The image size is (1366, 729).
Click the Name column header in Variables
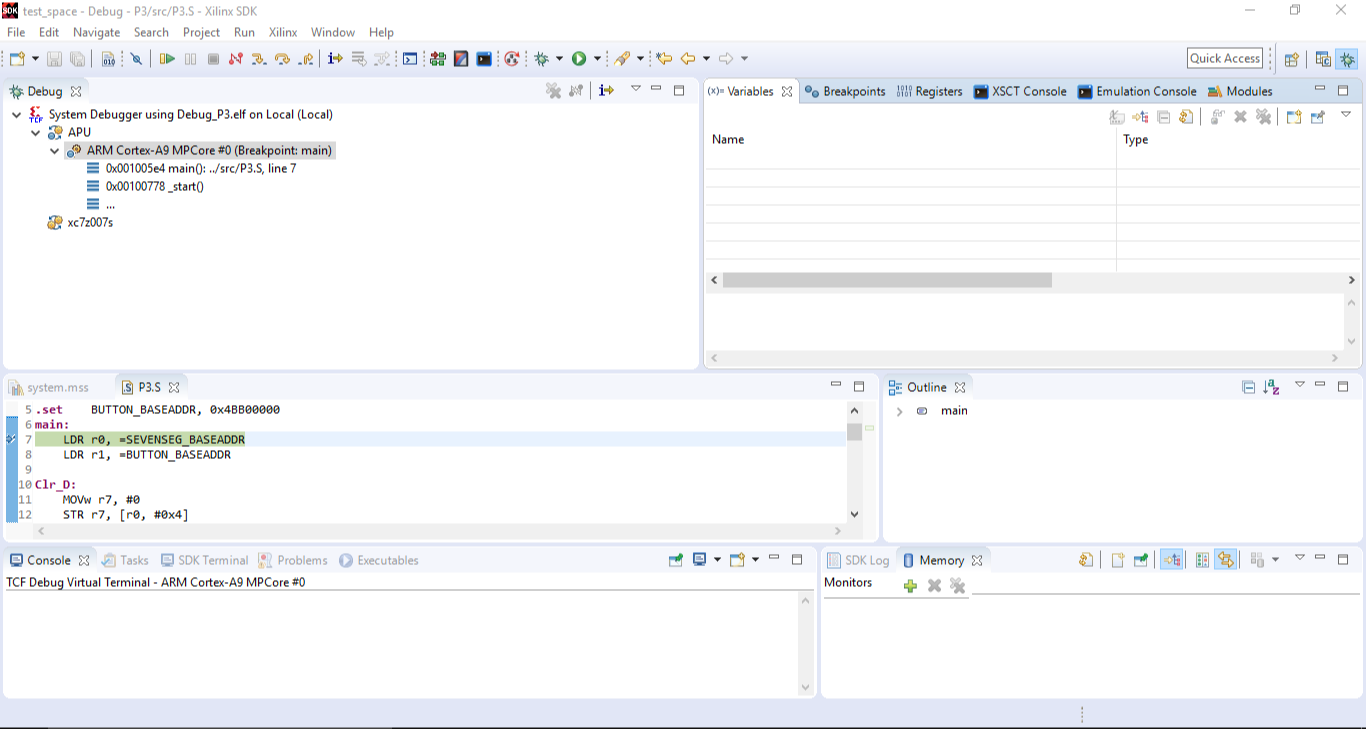pyautogui.click(x=728, y=140)
